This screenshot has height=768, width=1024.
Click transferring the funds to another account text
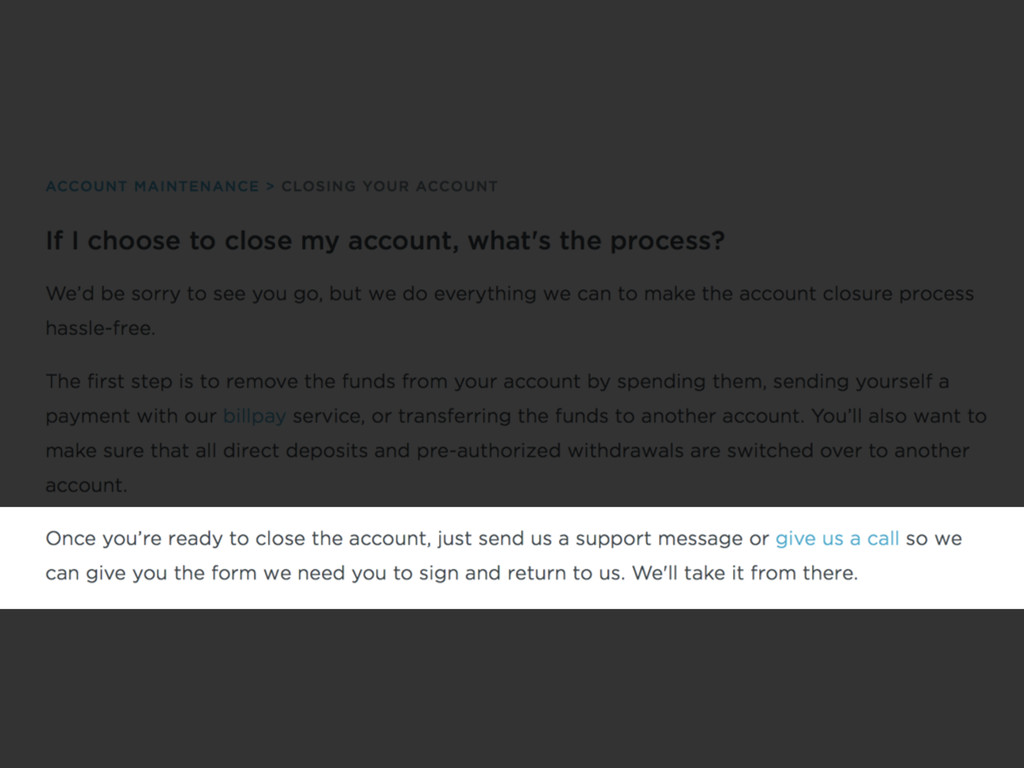pos(599,416)
